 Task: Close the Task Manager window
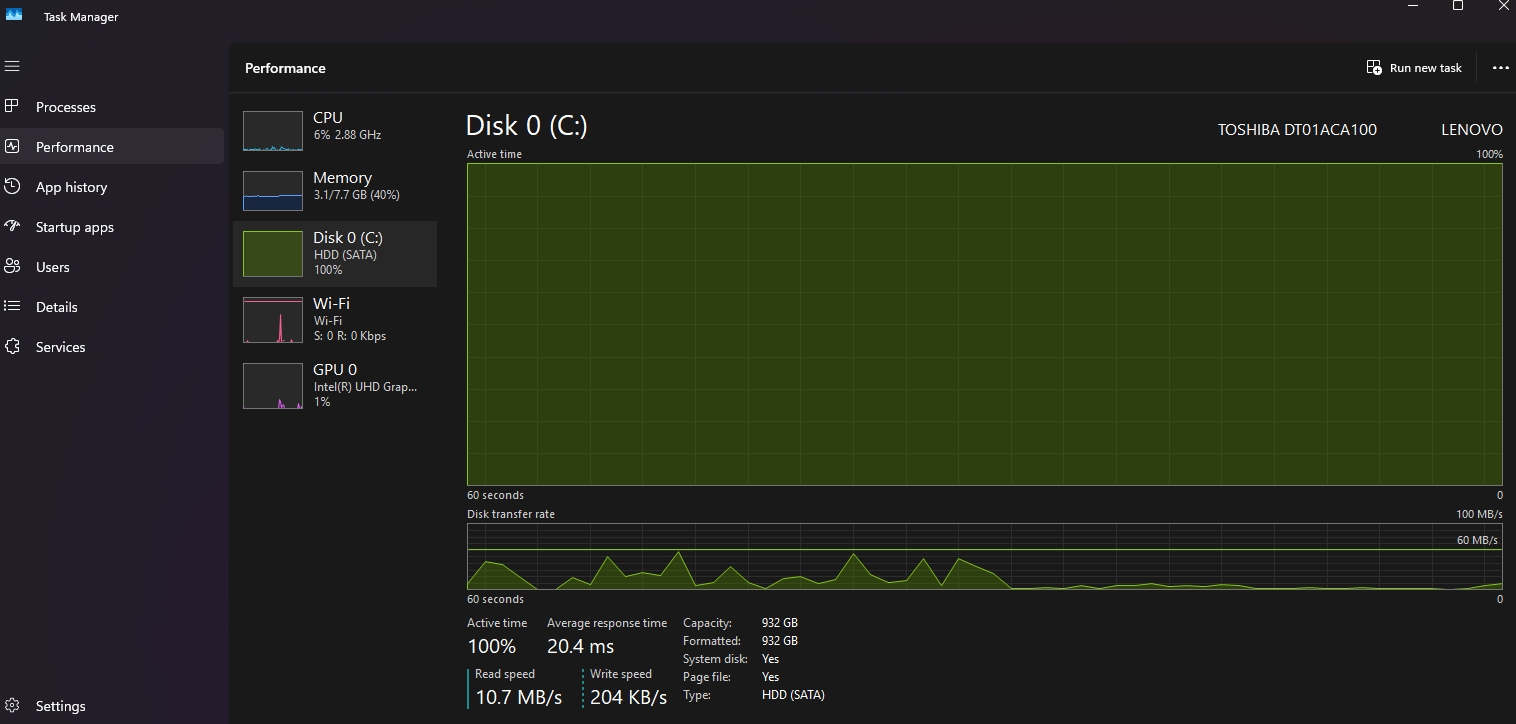point(1502,6)
